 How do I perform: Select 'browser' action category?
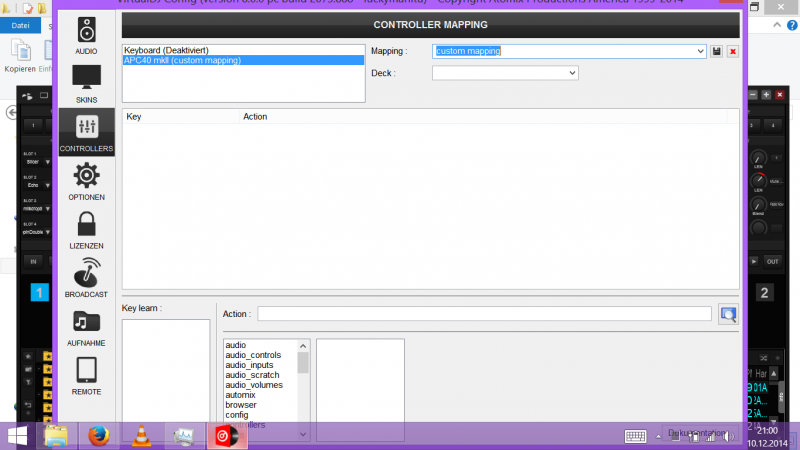(241, 405)
